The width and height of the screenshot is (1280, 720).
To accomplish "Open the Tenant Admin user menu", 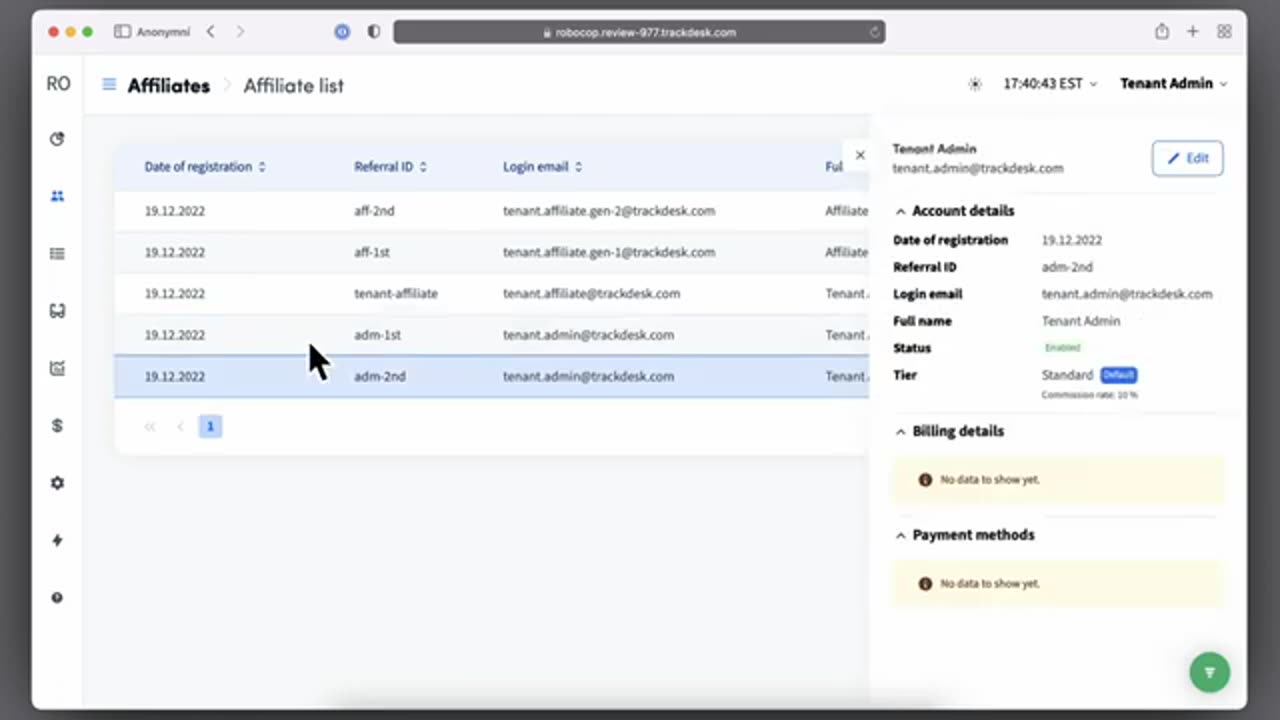I will pyautogui.click(x=1173, y=84).
